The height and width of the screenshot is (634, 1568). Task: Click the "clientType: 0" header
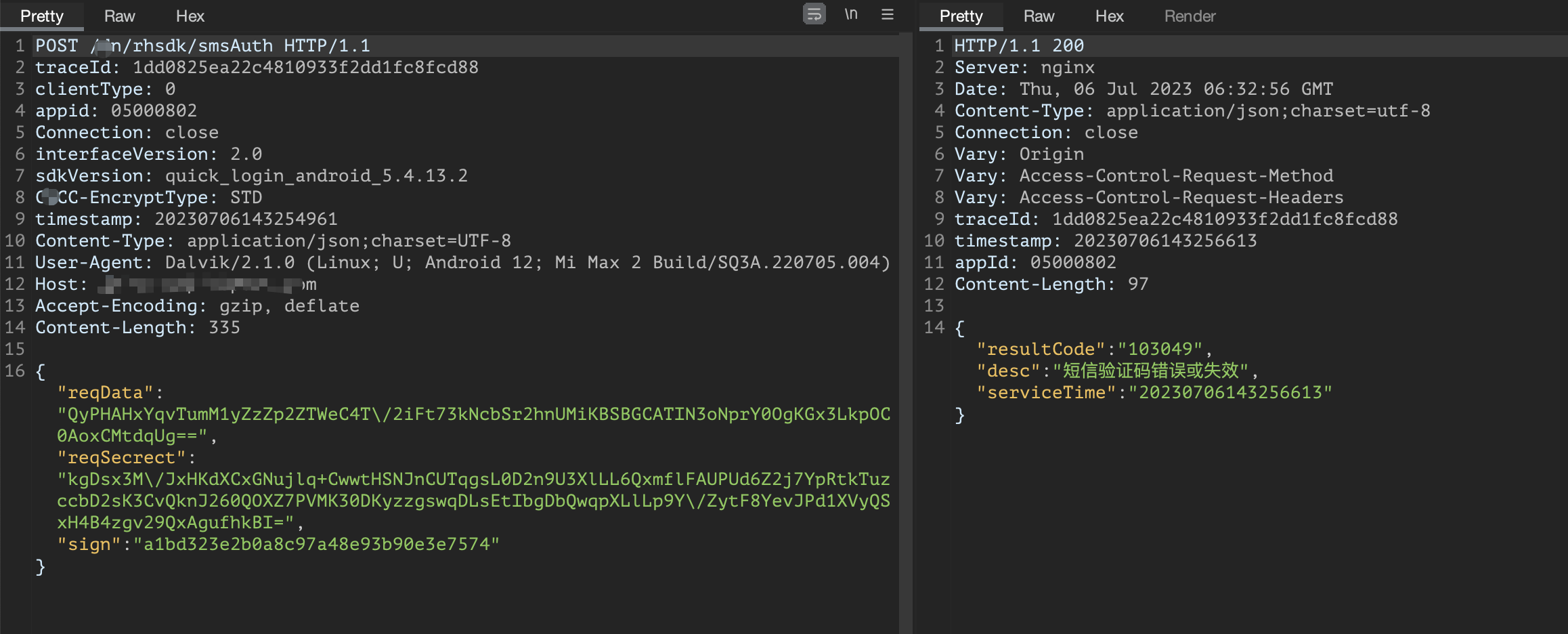pos(106,89)
